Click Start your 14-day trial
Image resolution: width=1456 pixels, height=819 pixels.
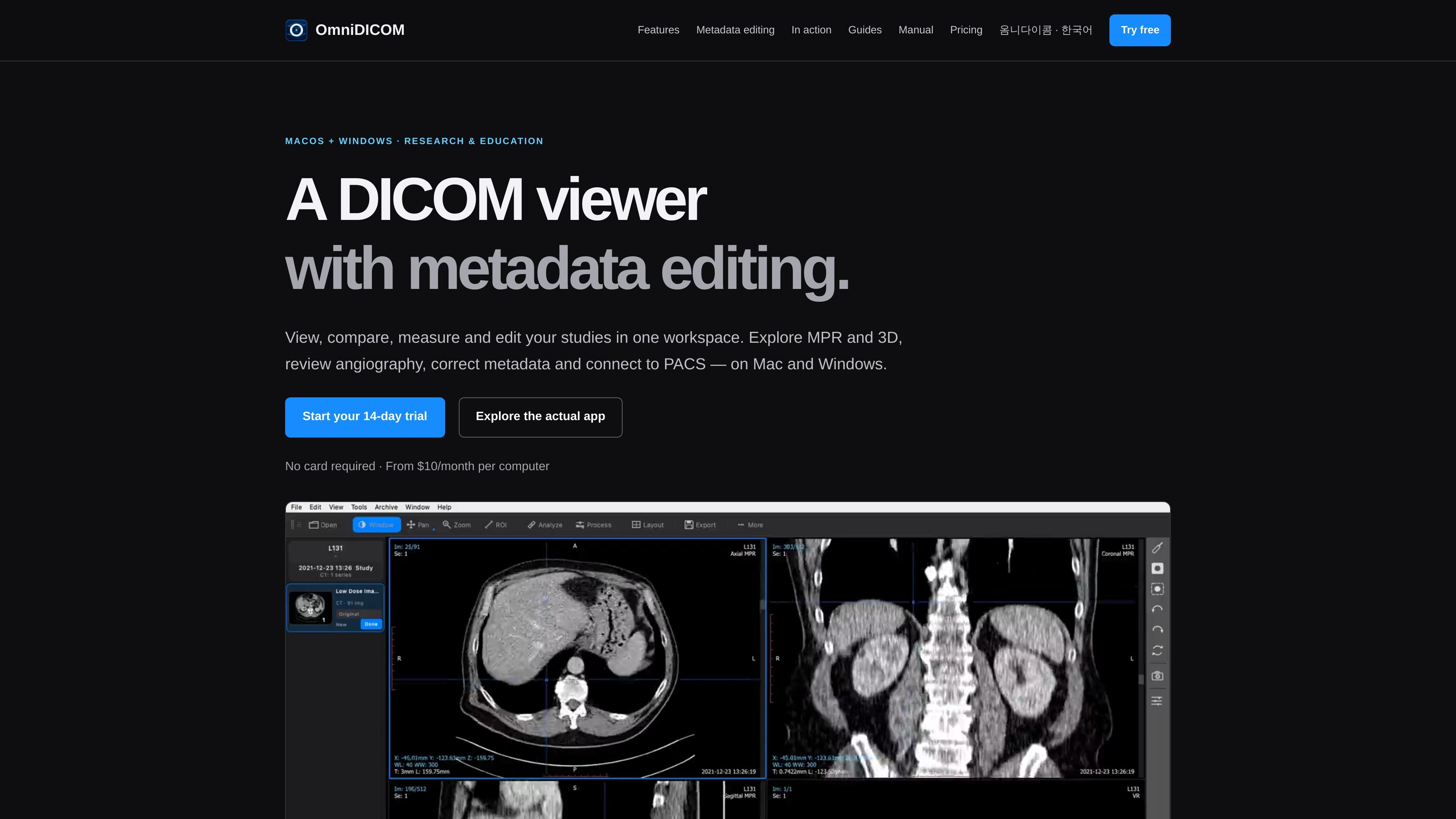364,417
